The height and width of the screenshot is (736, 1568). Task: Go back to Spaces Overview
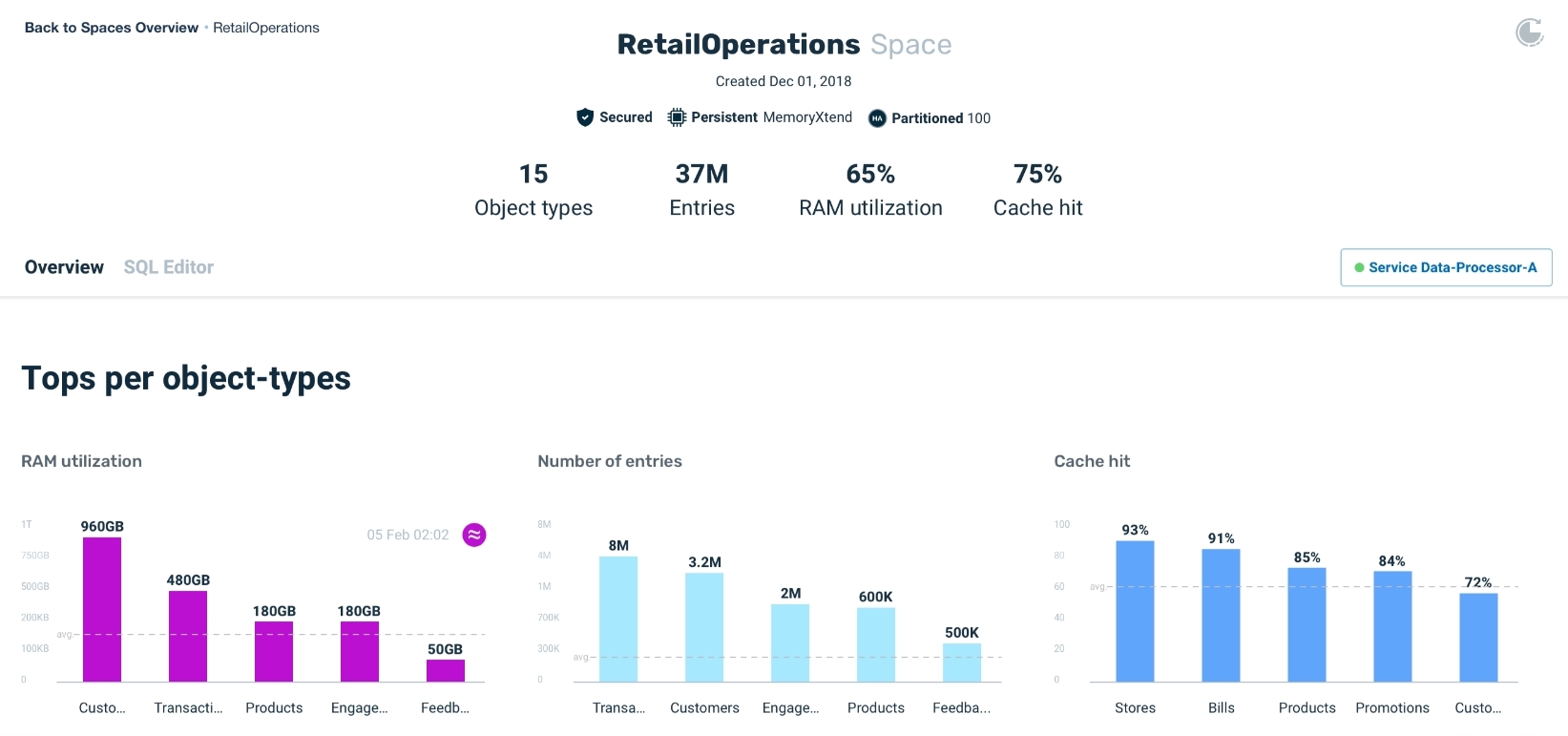point(111,28)
